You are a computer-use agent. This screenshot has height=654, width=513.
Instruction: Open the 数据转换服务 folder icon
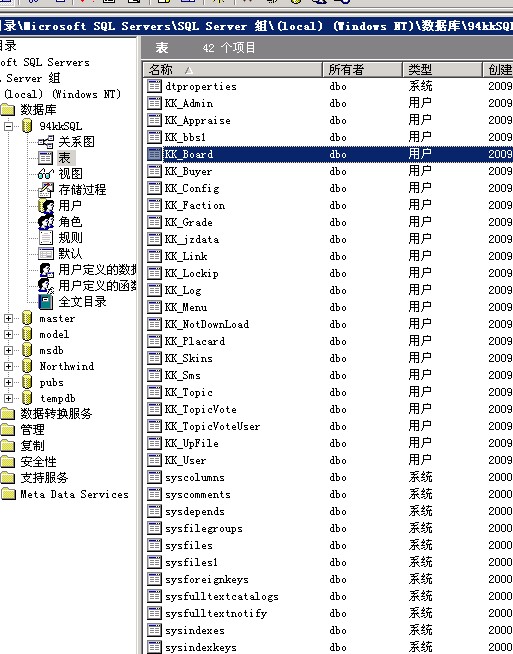pos(8,414)
